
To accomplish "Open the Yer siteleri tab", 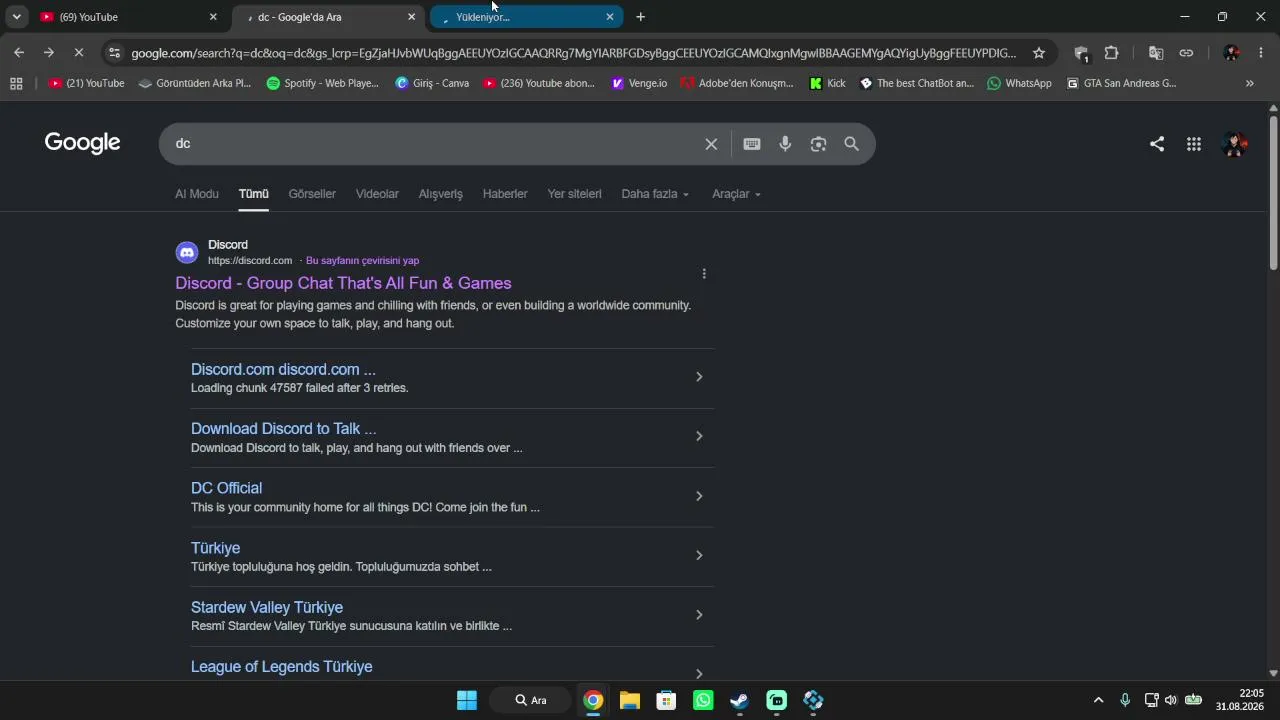I will pyautogui.click(x=575, y=194).
